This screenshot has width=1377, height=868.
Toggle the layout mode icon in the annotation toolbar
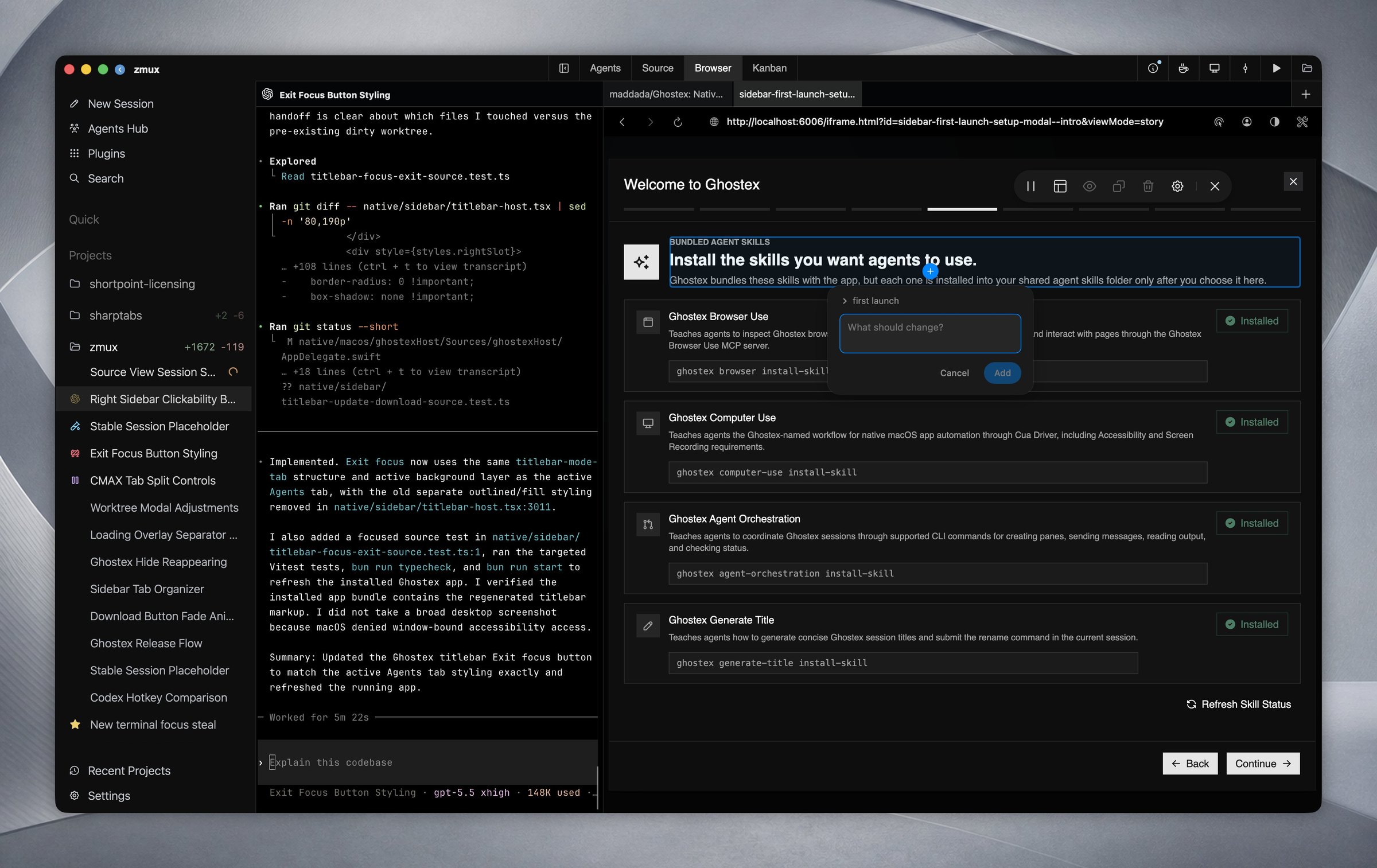(x=1060, y=186)
